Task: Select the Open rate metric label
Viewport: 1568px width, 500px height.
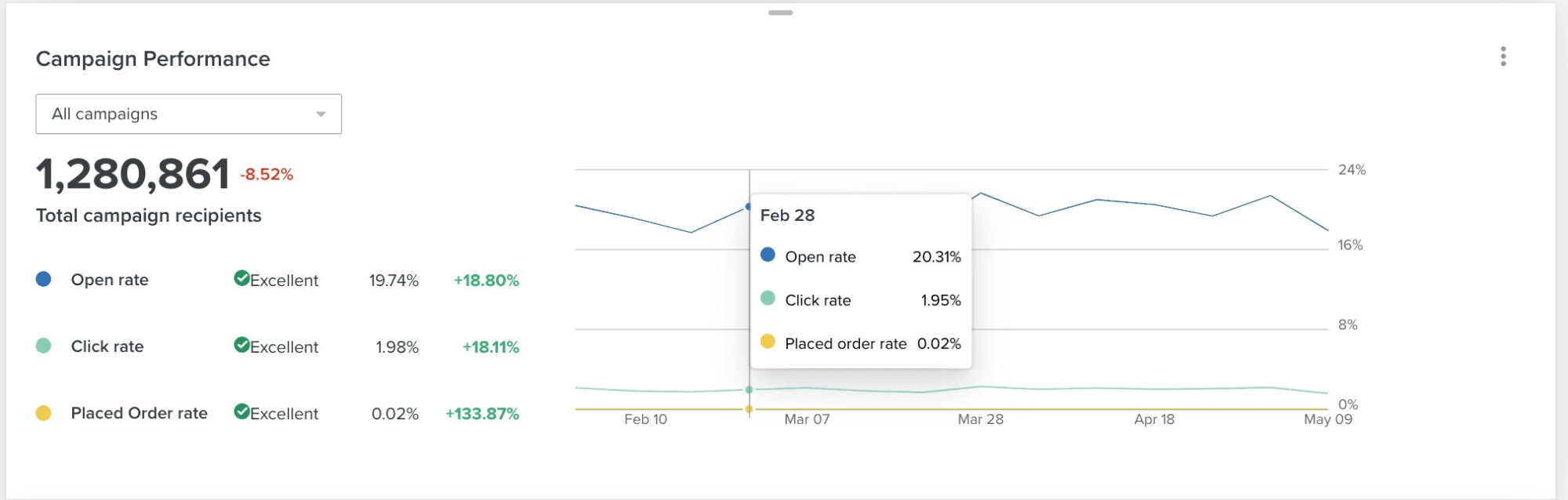Action: [x=110, y=280]
